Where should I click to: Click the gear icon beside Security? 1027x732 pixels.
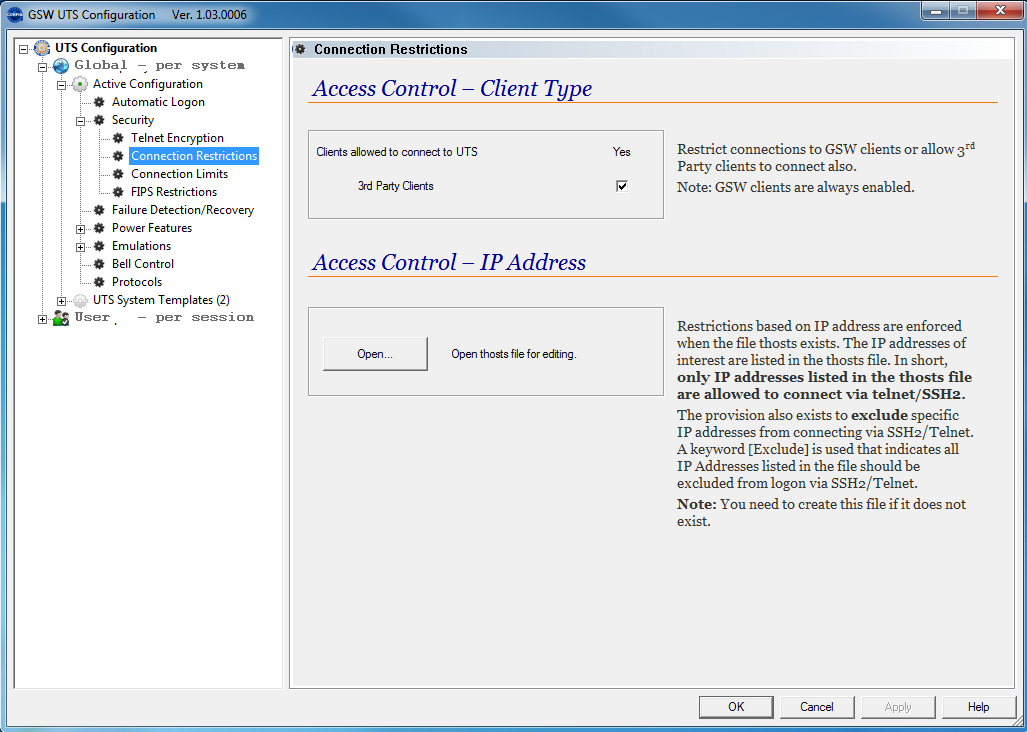pos(99,120)
